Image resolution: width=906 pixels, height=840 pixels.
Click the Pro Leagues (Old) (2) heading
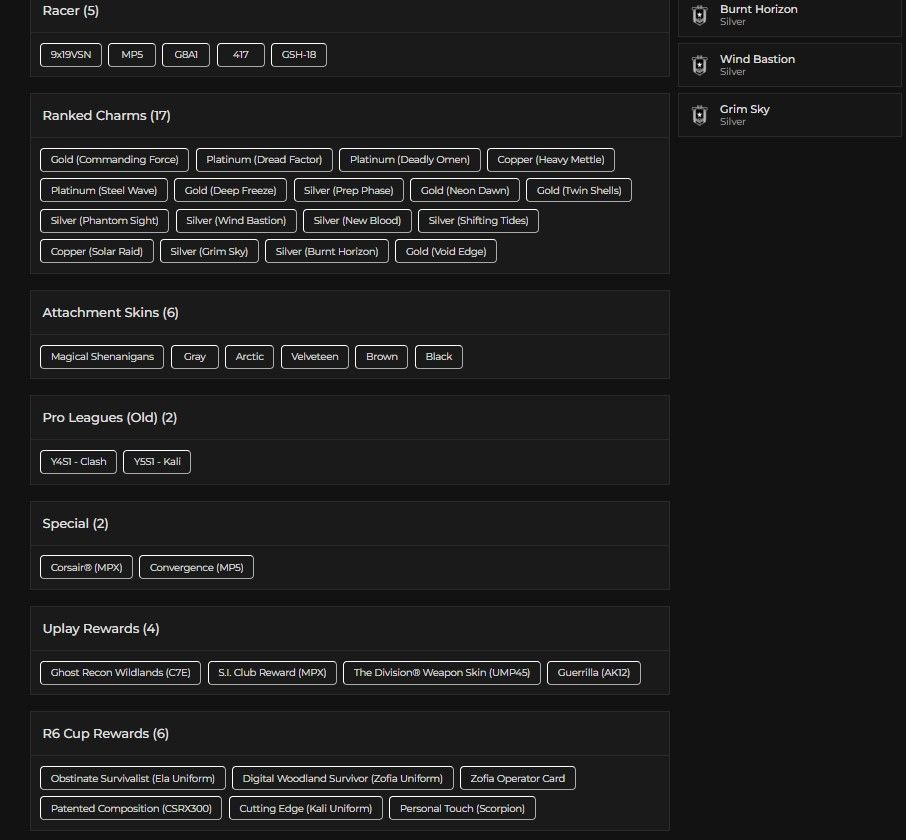(x=110, y=418)
